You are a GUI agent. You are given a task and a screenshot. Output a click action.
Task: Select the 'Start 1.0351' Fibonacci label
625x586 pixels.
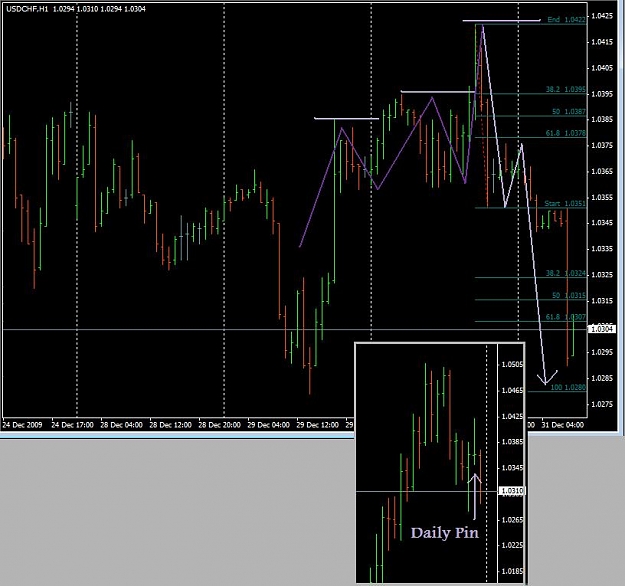[x=565, y=204]
